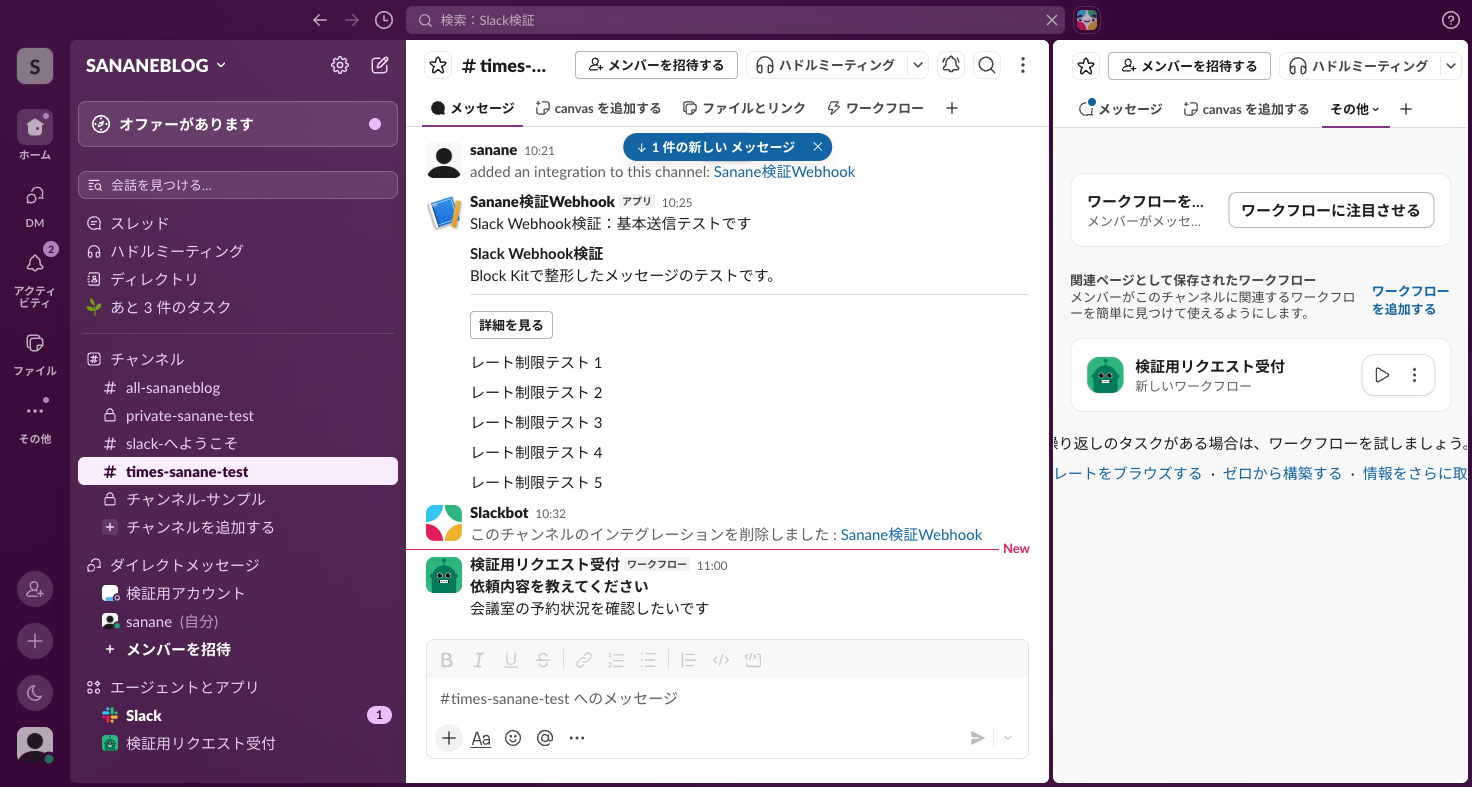
Task: Open the オファーがあります banner
Action: (x=238, y=124)
